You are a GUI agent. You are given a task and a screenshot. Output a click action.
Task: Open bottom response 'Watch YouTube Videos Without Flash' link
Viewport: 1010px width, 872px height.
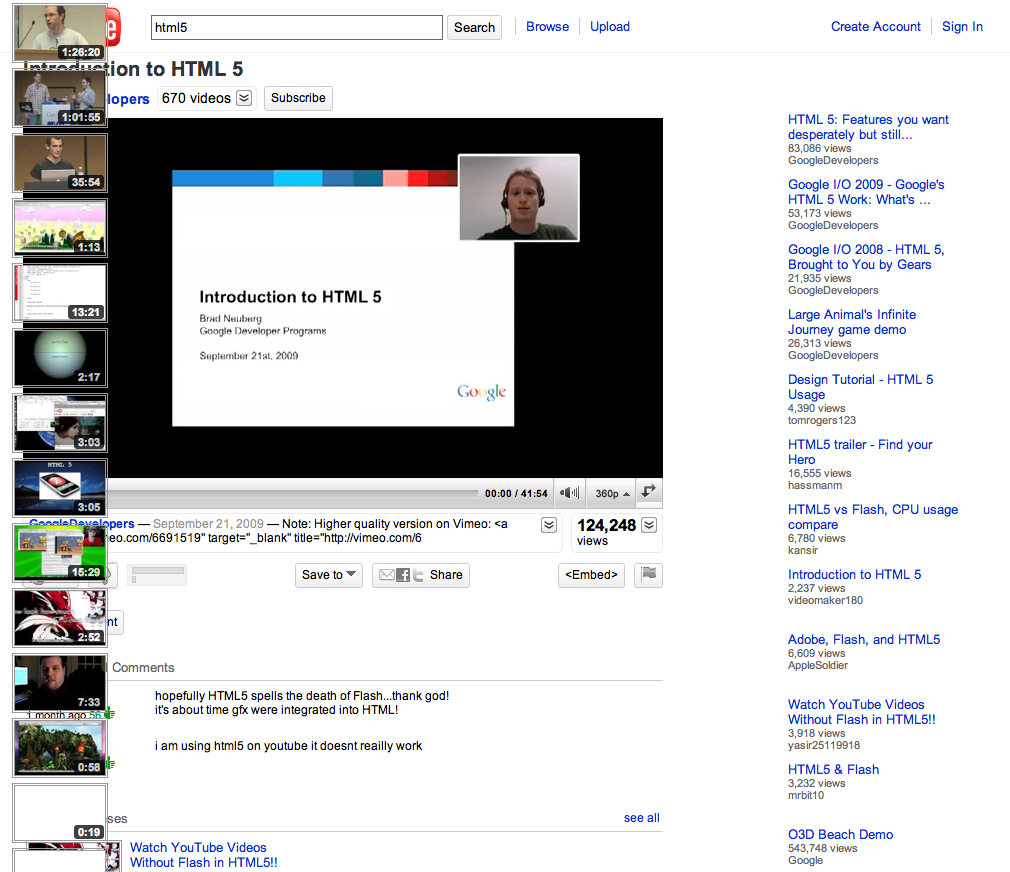coord(204,855)
